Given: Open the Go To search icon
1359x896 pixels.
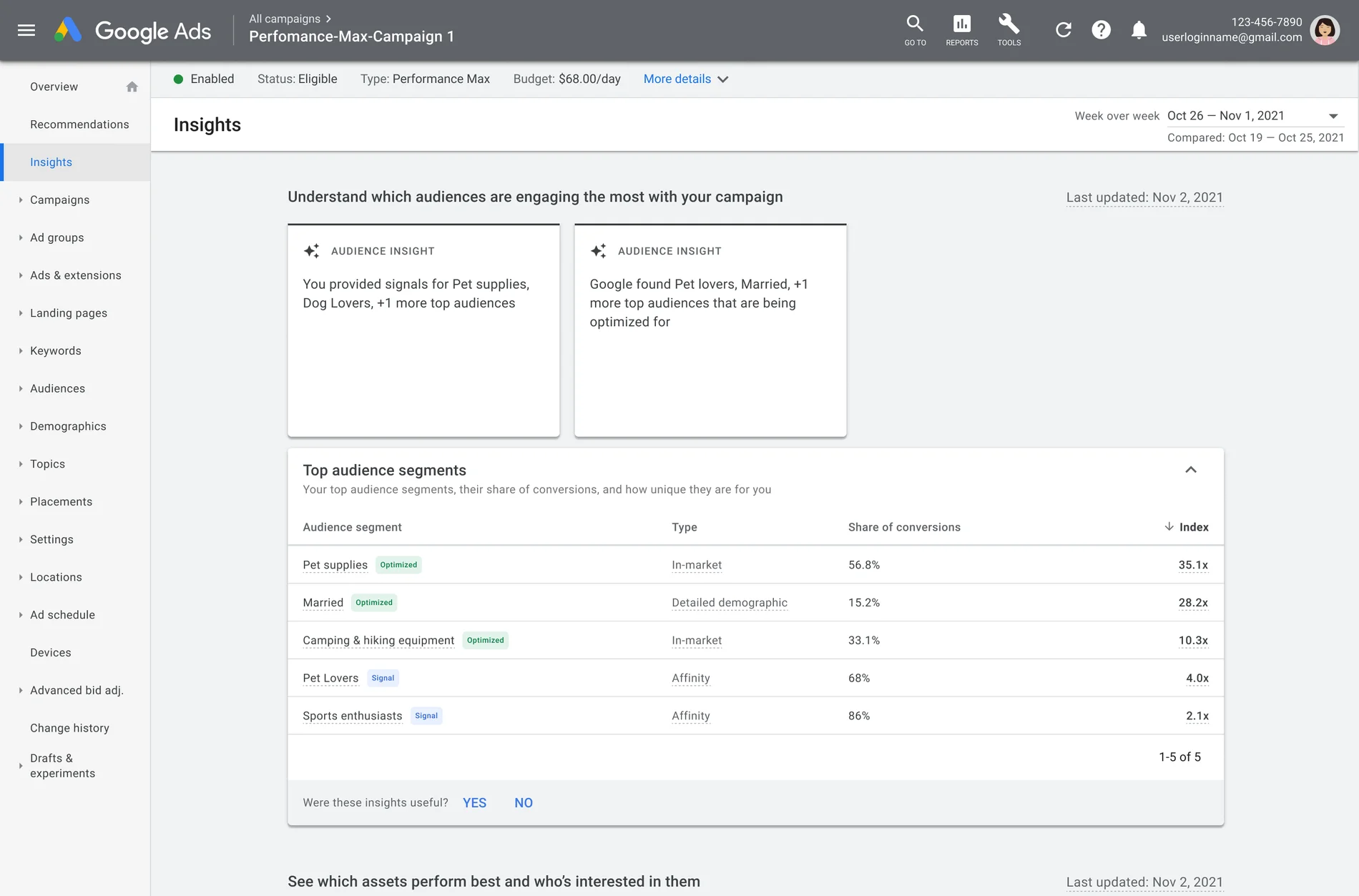Looking at the screenshot, I should pyautogui.click(x=915, y=30).
